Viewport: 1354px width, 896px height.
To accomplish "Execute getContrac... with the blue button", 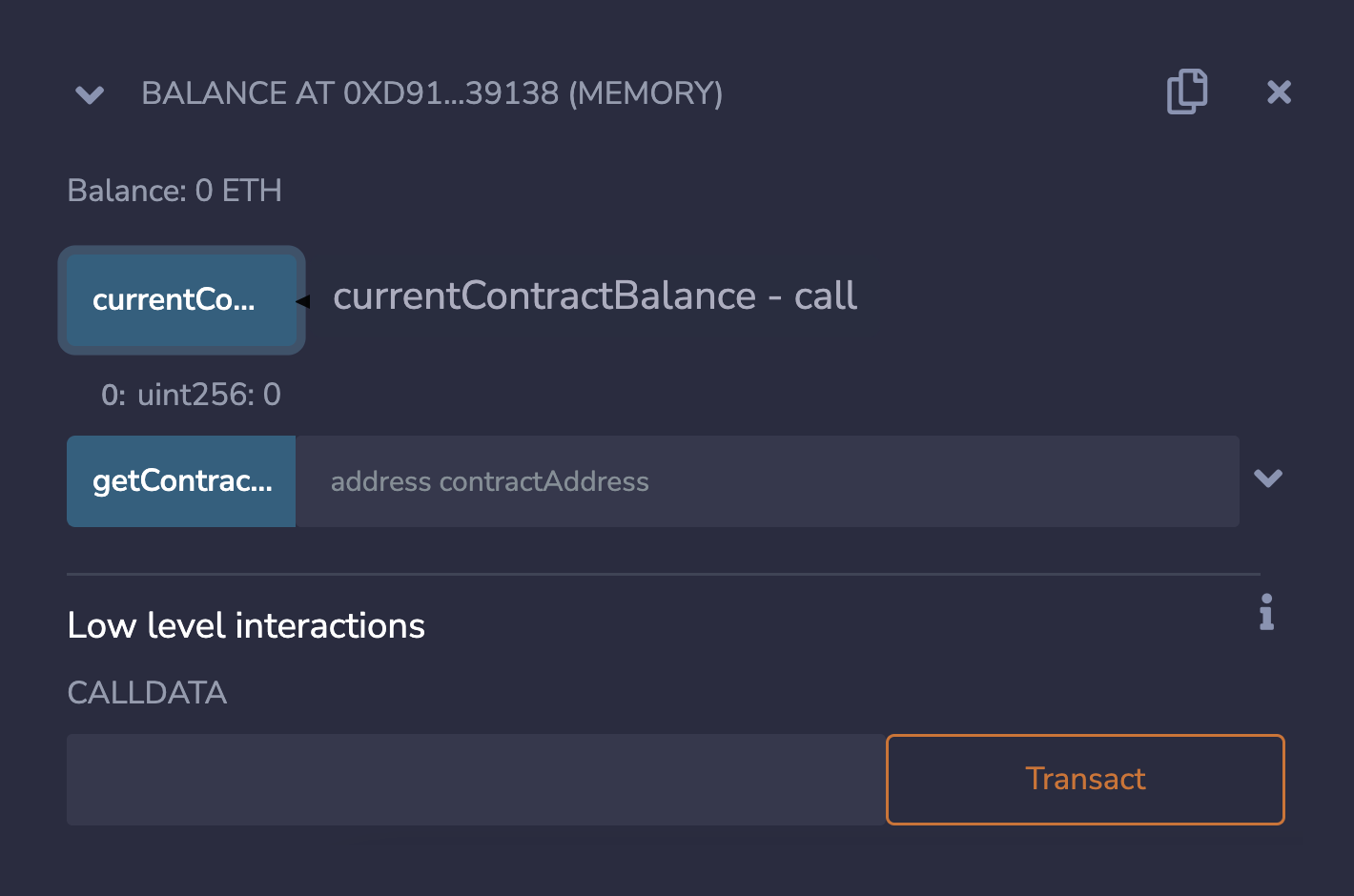I will [x=181, y=481].
